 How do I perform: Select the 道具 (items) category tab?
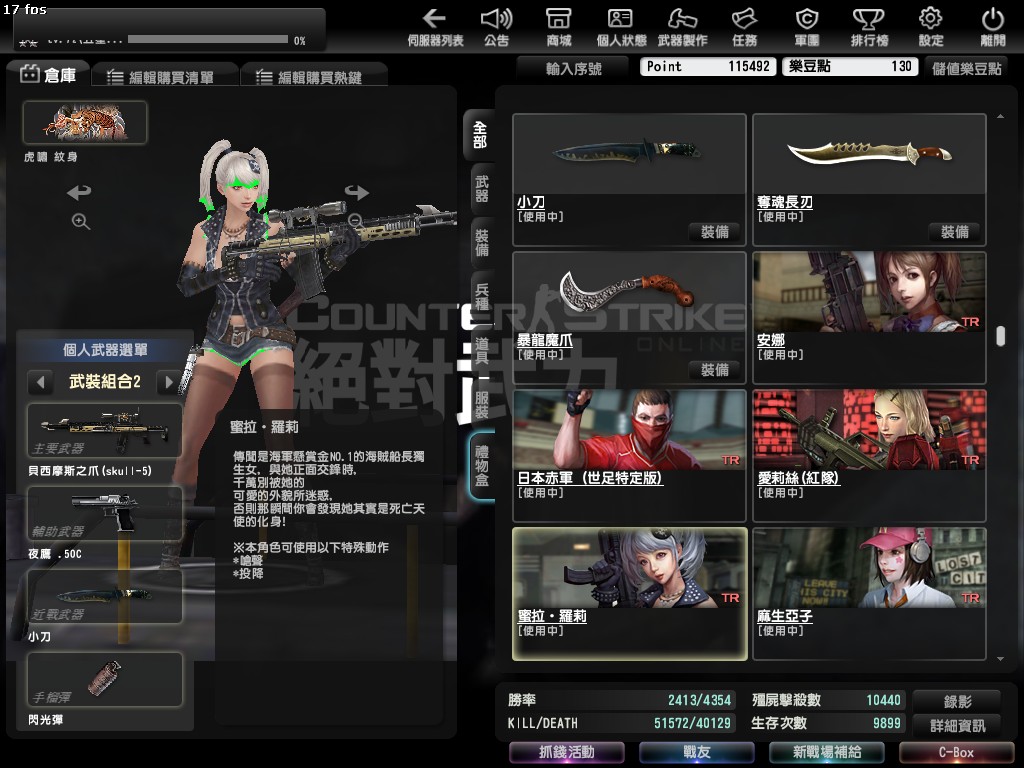pyautogui.click(x=481, y=351)
